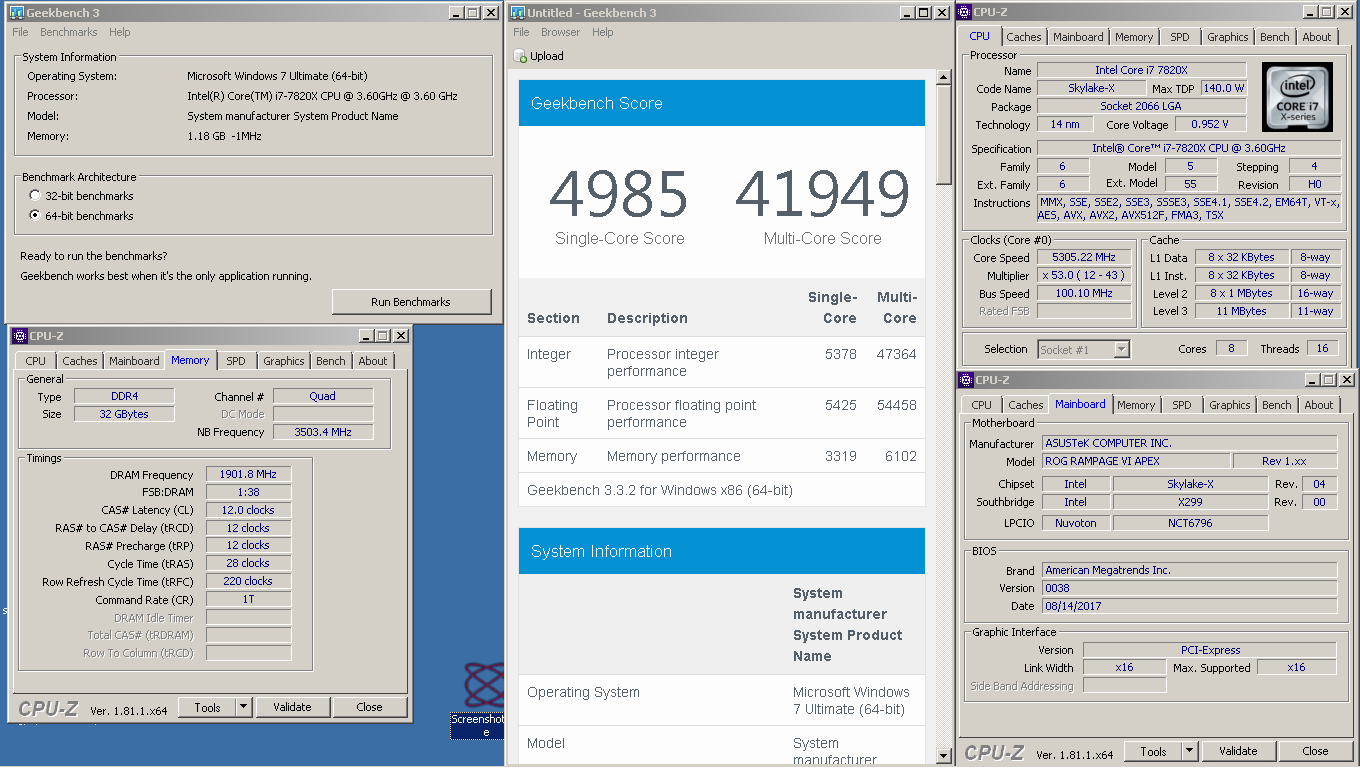Click Close in Mainboard CPU-Z window

[x=1315, y=751]
